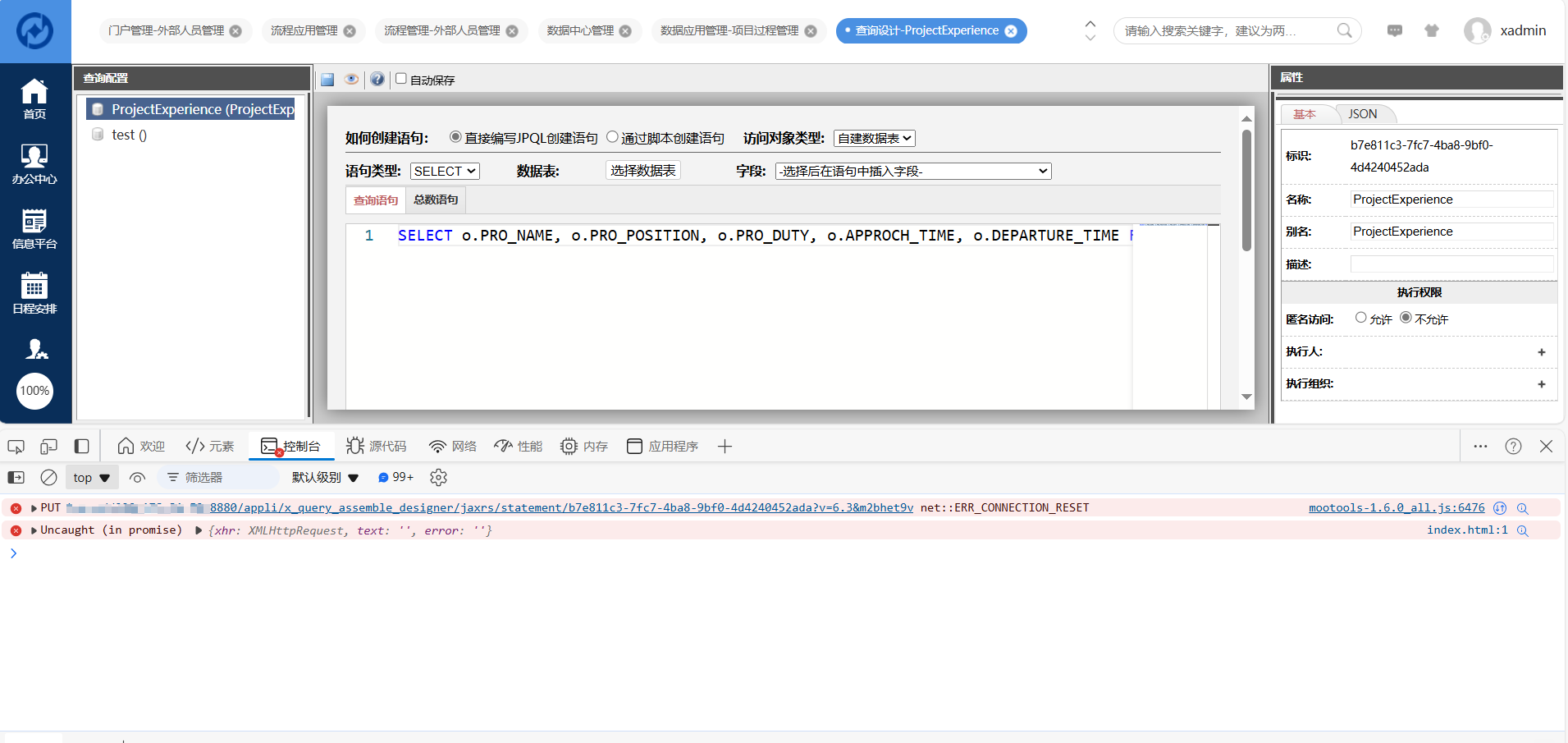The height and width of the screenshot is (743, 1568).
Task: Toggle the DevTools device emulation icon
Action: tap(48, 447)
